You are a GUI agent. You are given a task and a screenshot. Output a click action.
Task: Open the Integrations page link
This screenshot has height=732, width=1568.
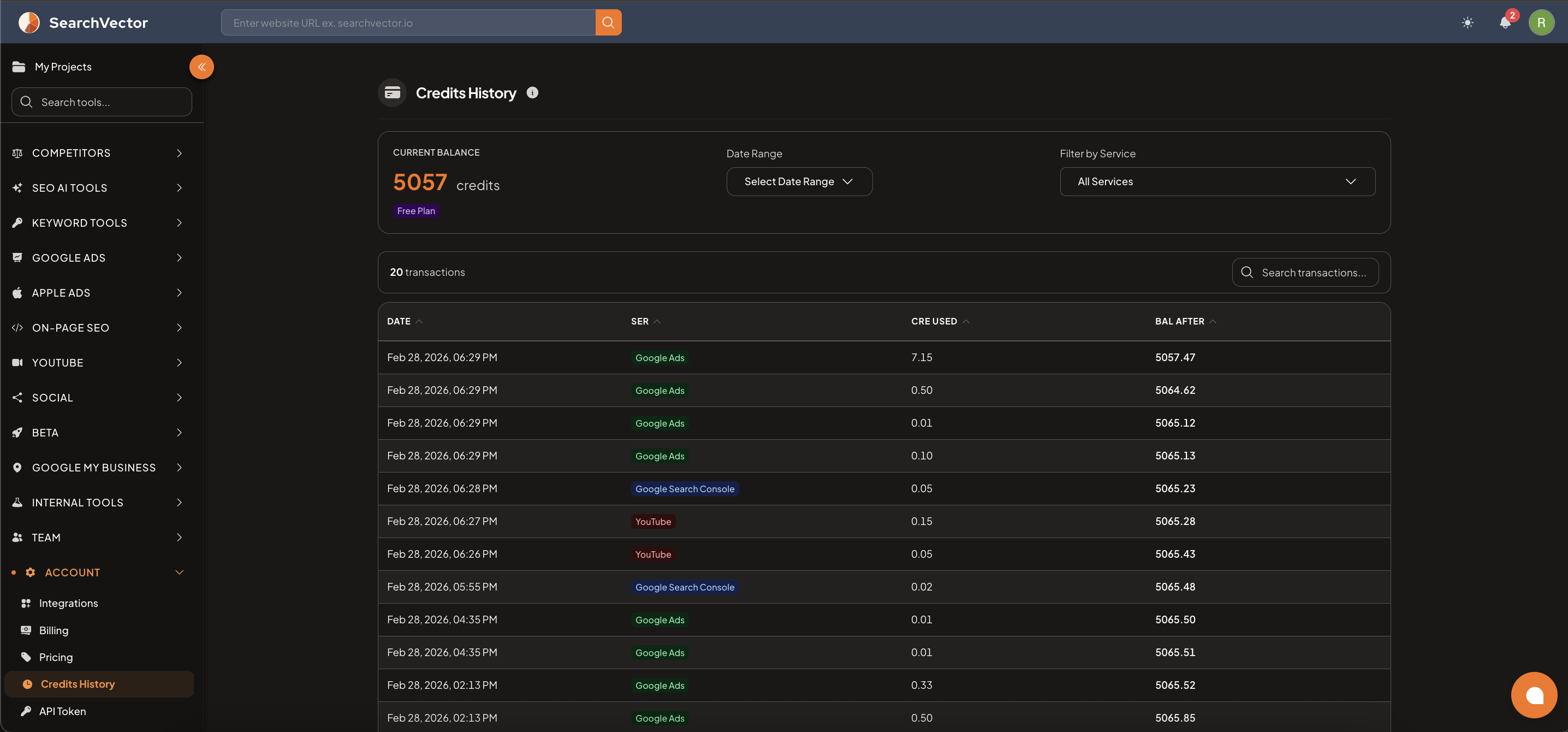[68, 603]
